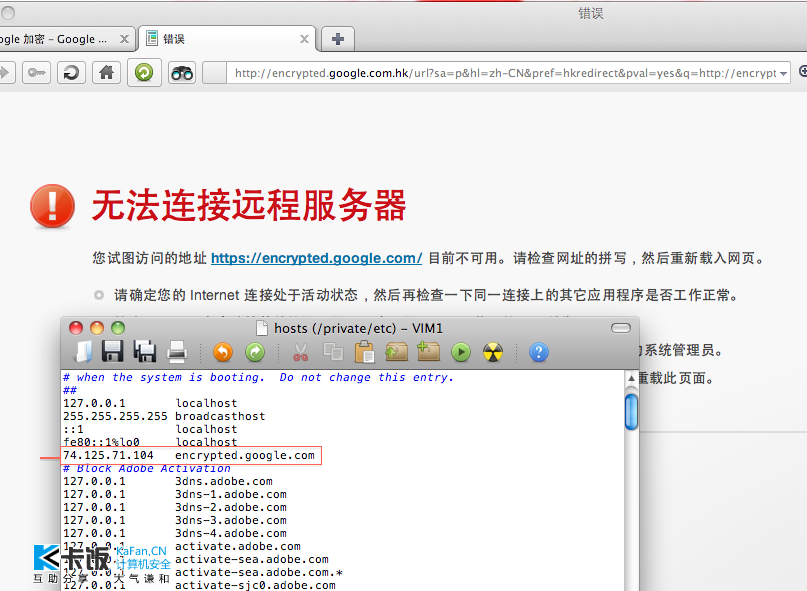Screen dimensions: 807x591
Task: Paste with the clipboard icon in VIM
Action: tap(364, 352)
